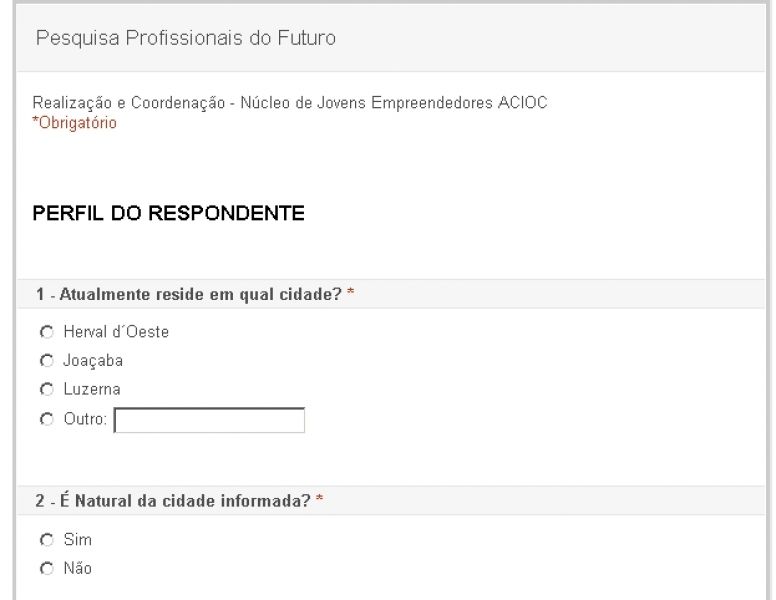Click the PERFIL DO RESPONDENTE section heading
The image size is (776, 600).
tap(168, 213)
